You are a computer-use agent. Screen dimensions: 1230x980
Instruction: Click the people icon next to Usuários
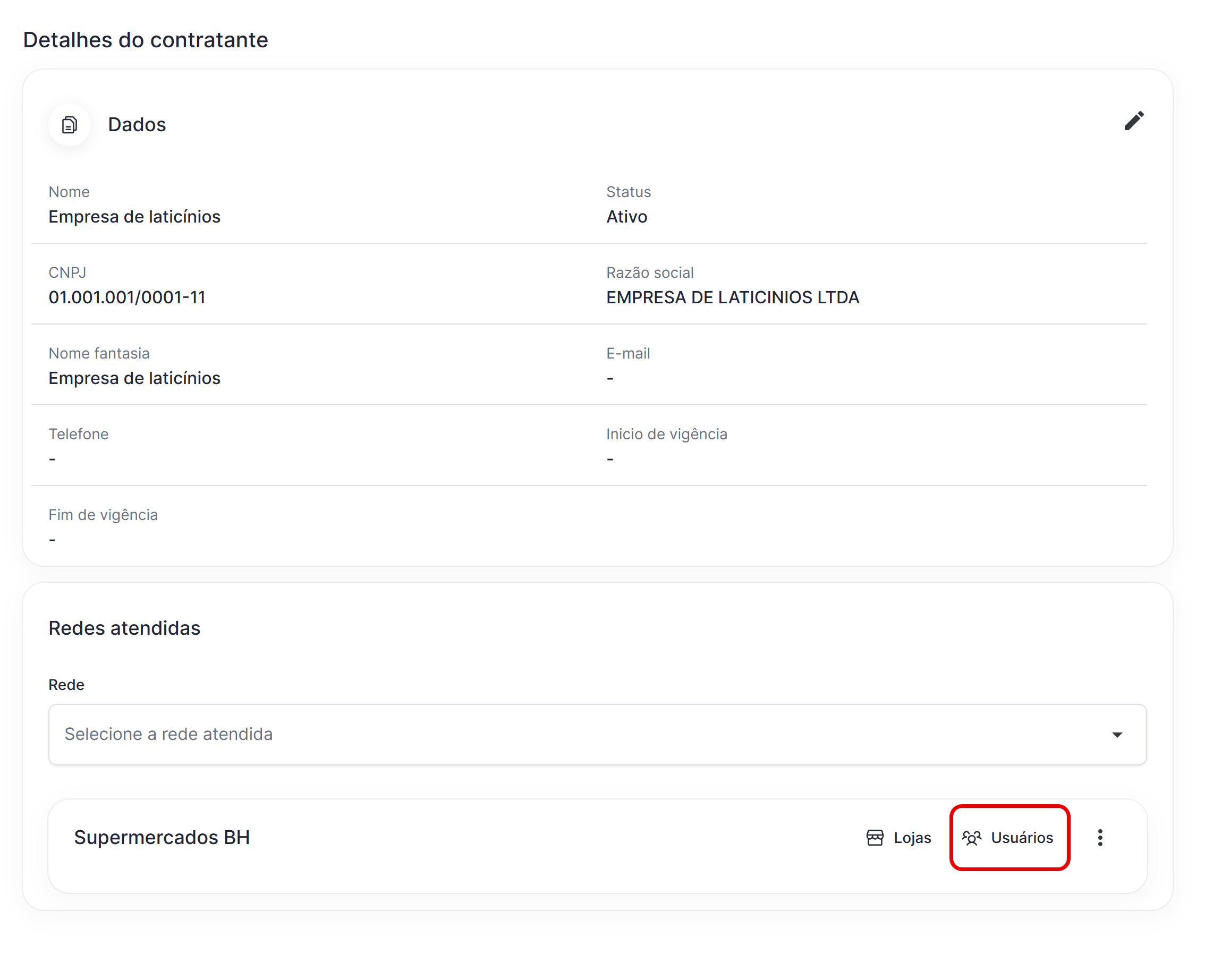click(x=972, y=838)
